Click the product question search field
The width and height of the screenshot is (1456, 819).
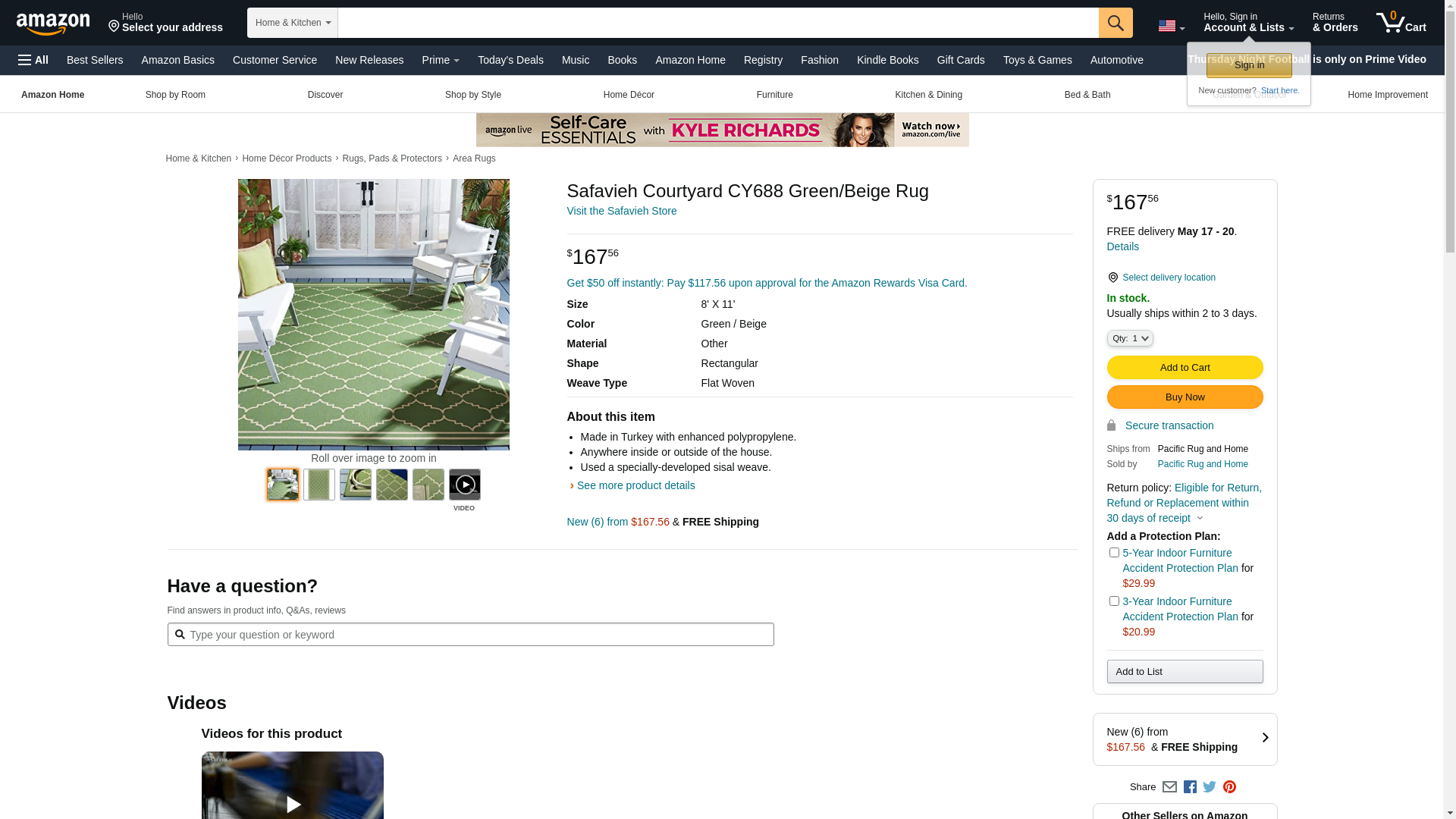pyautogui.click(x=470, y=635)
